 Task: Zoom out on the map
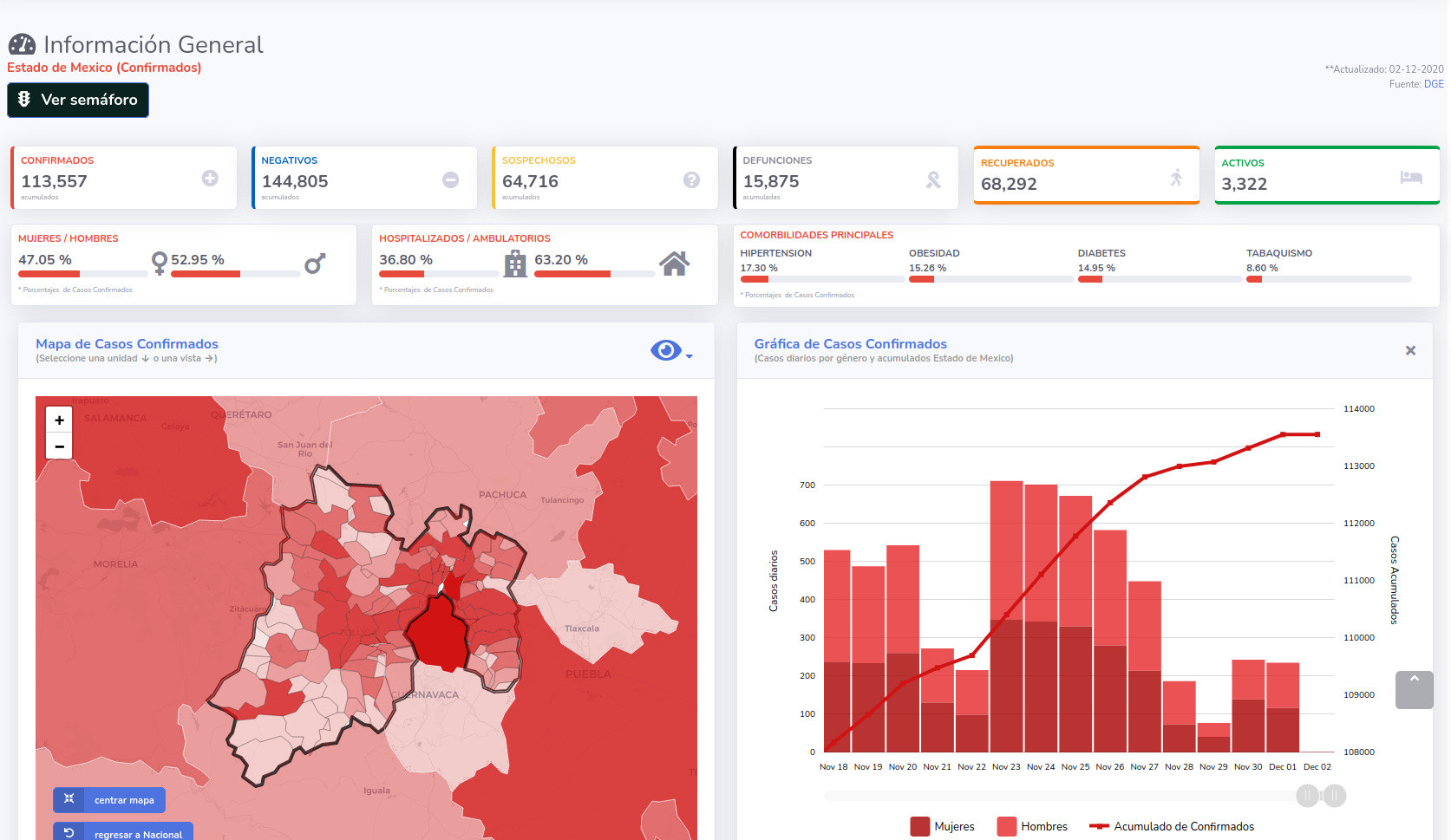[59, 446]
